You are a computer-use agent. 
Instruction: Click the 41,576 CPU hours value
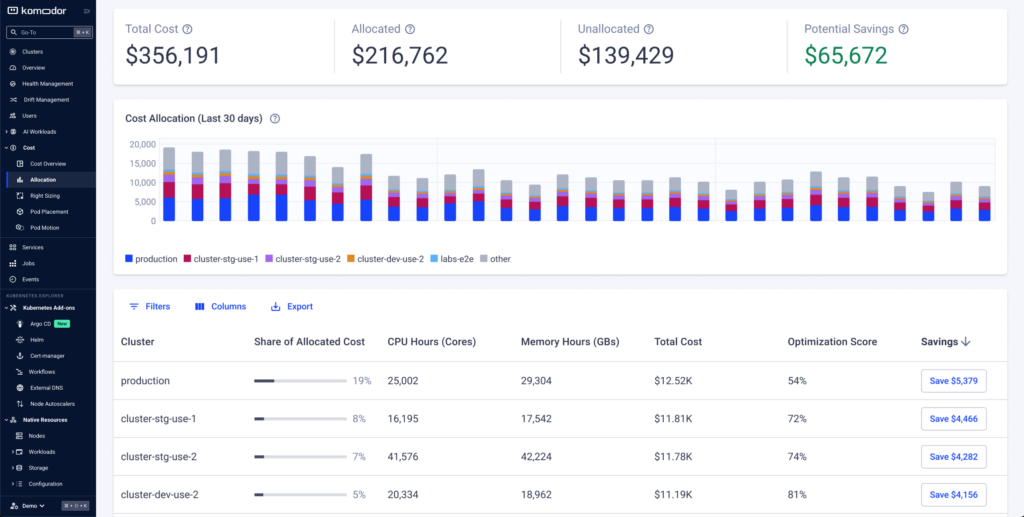click(403, 456)
